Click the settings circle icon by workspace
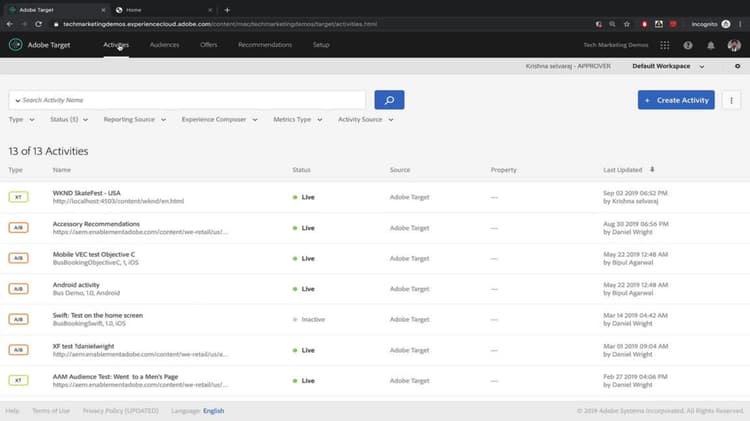 [x=737, y=66]
